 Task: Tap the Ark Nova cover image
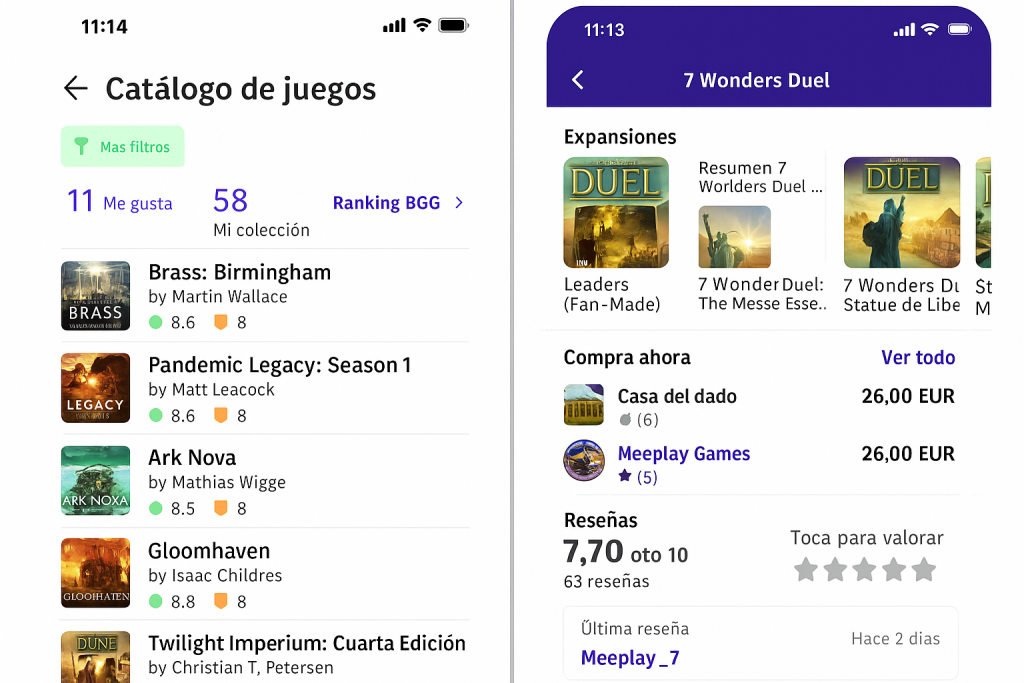point(96,481)
